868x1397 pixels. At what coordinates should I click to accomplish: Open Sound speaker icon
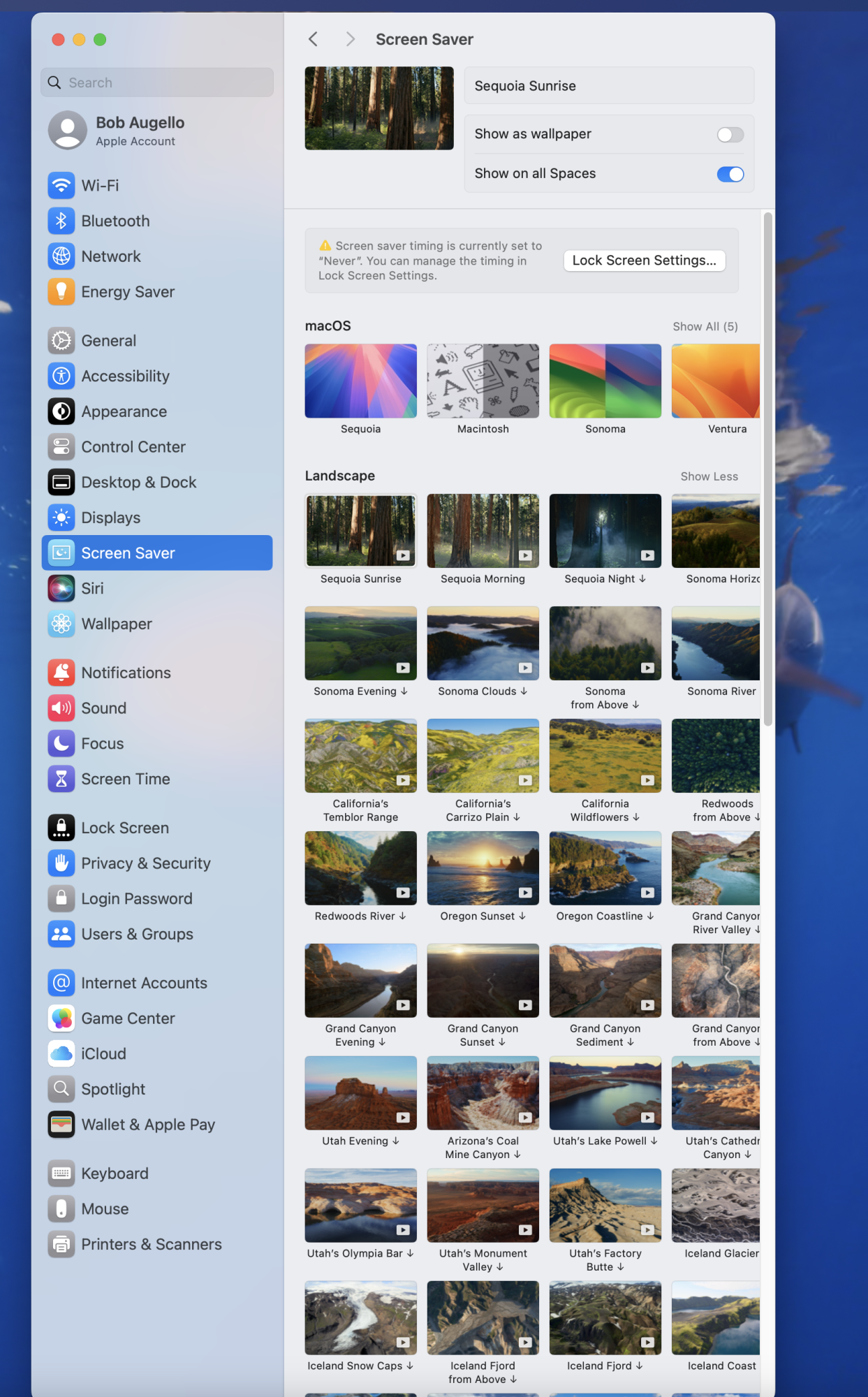pos(61,708)
